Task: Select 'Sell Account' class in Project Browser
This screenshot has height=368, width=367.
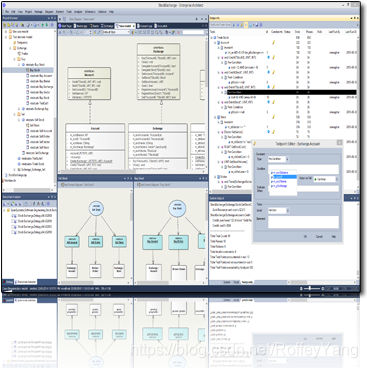Action: click(x=41, y=131)
